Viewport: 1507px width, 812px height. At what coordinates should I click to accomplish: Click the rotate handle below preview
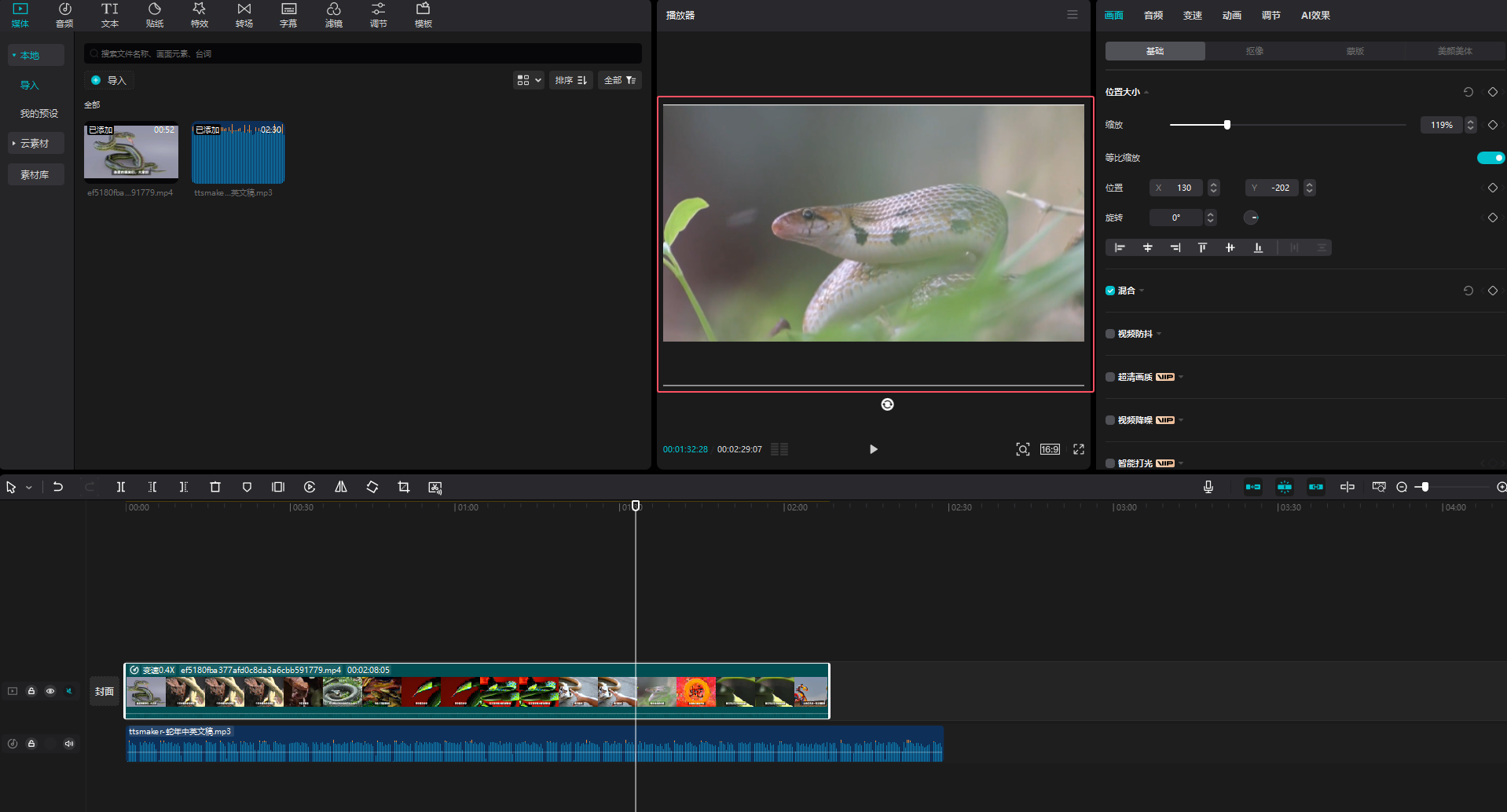click(x=887, y=404)
